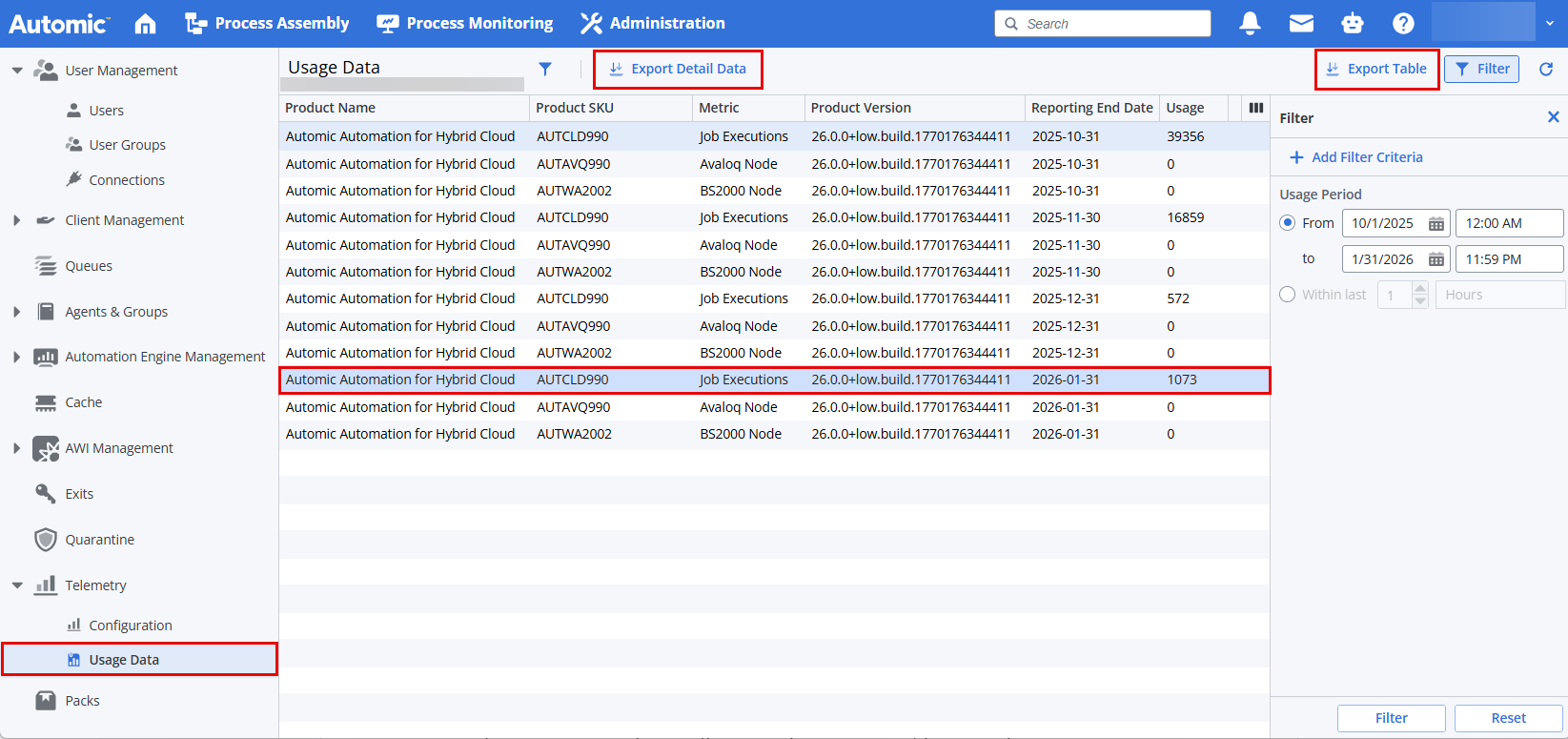Expand the Client Management node
Image resolution: width=1568 pixels, height=739 pixels.
(17, 220)
